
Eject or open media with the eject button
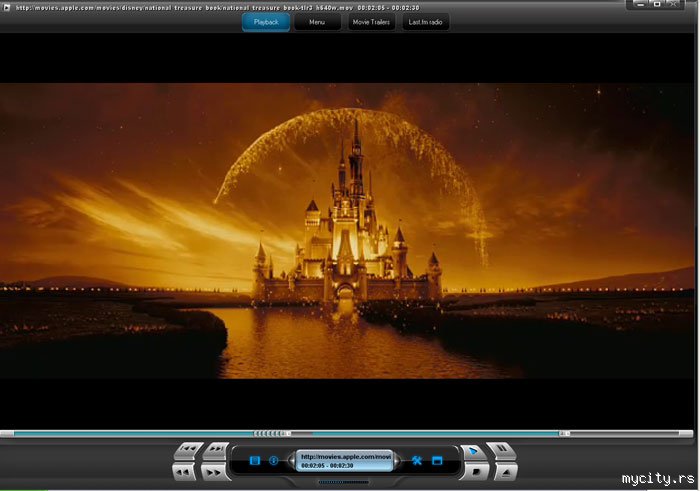tap(506, 472)
